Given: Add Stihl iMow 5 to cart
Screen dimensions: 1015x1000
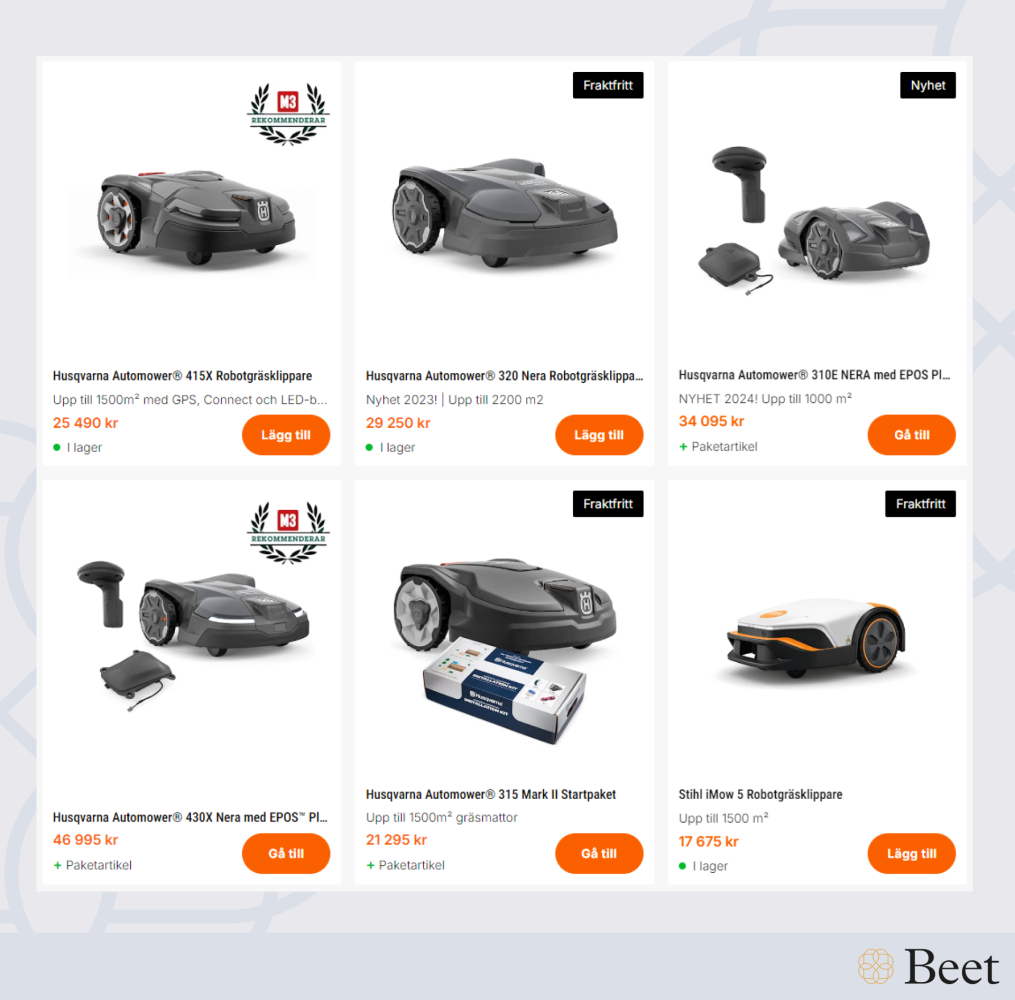Looking at the screenshot, I should [911, 853].
